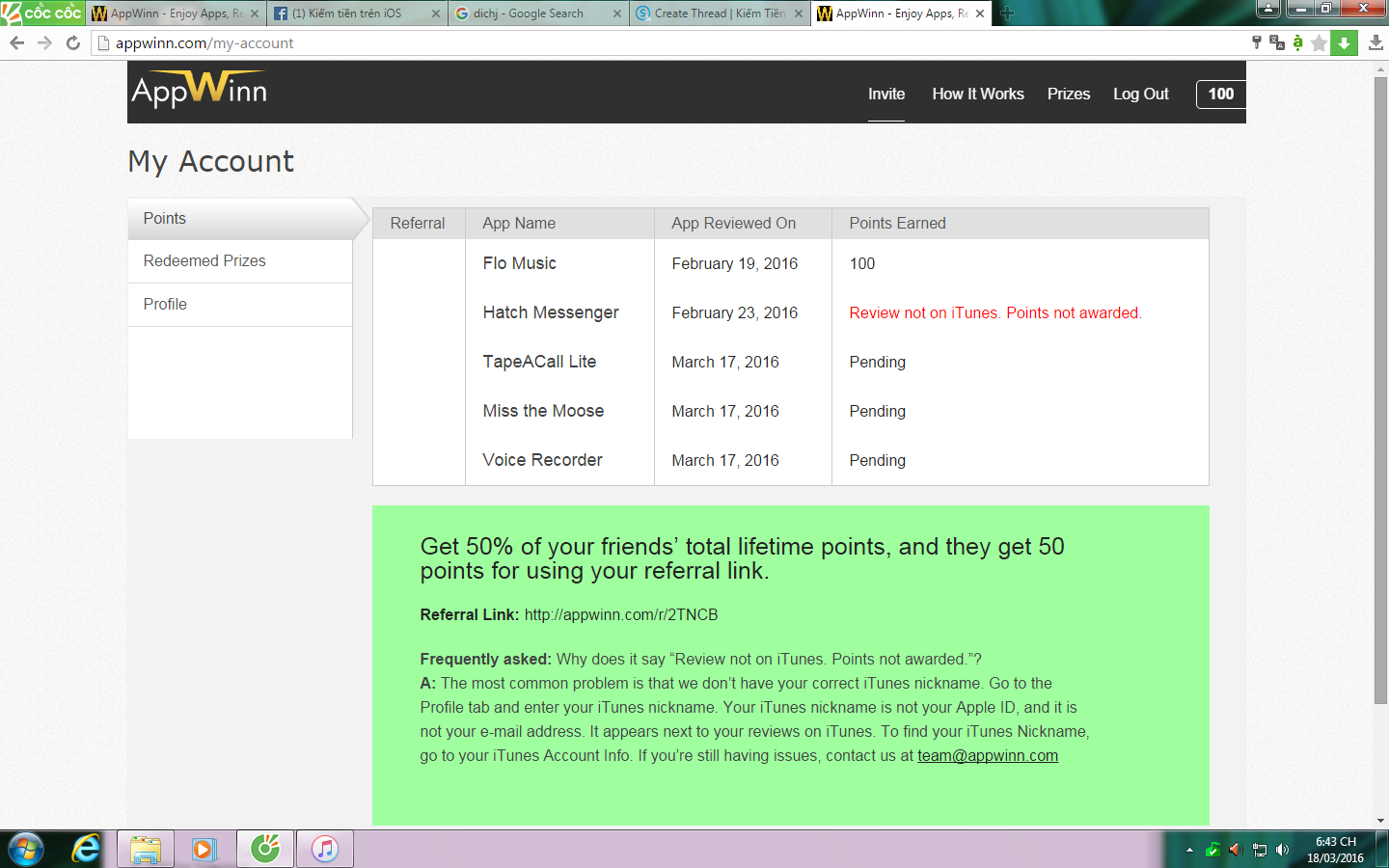The height and width of the screenshot is (868, 1389).
Task: Click the Pending status for TapeACall Lite
Action: (x=878, y=362)
